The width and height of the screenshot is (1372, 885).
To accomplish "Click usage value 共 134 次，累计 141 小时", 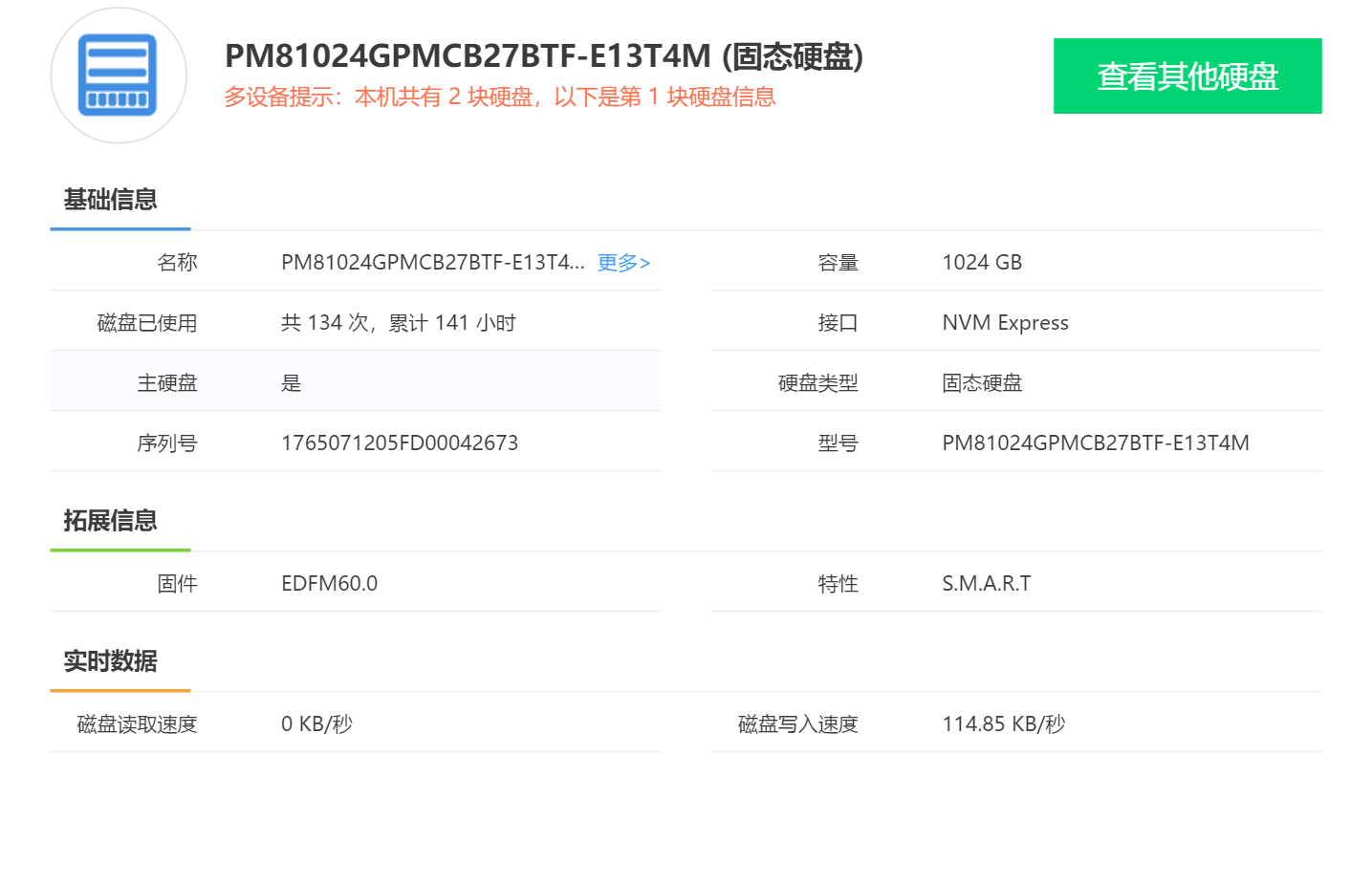I will [x=399, y=323].
